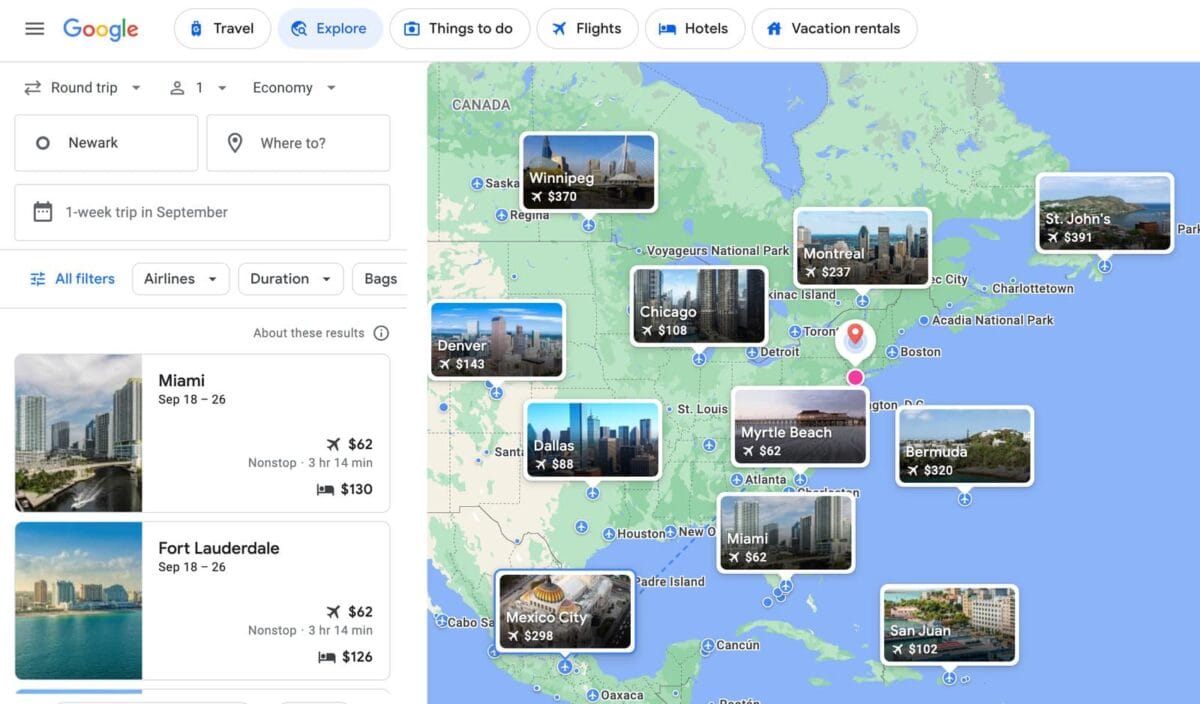Switch to the Flights tab
The image size is (1200, 704).
(587, 29)
